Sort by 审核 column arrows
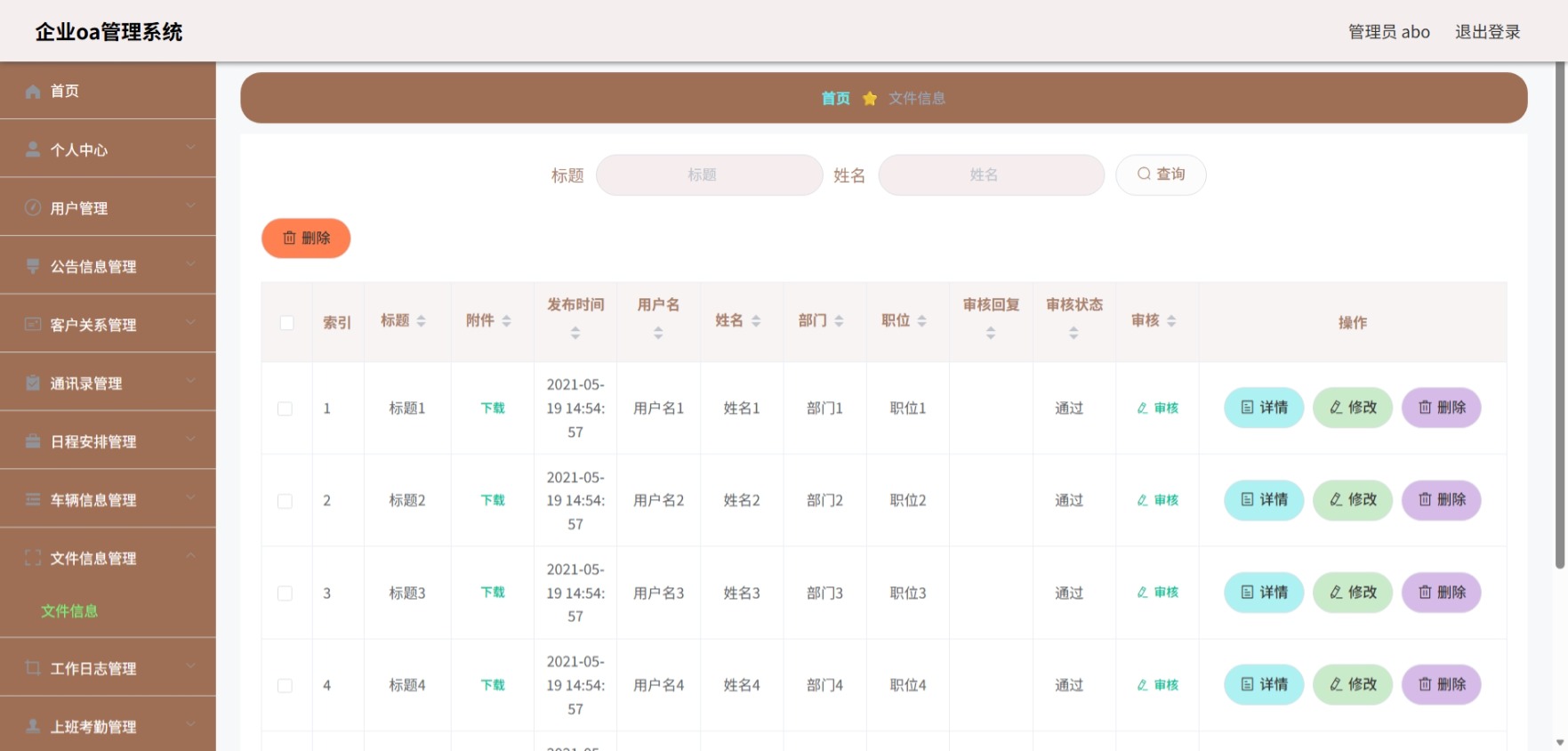The height and width of the screenshot is (751, 1568). (1172, 321)
